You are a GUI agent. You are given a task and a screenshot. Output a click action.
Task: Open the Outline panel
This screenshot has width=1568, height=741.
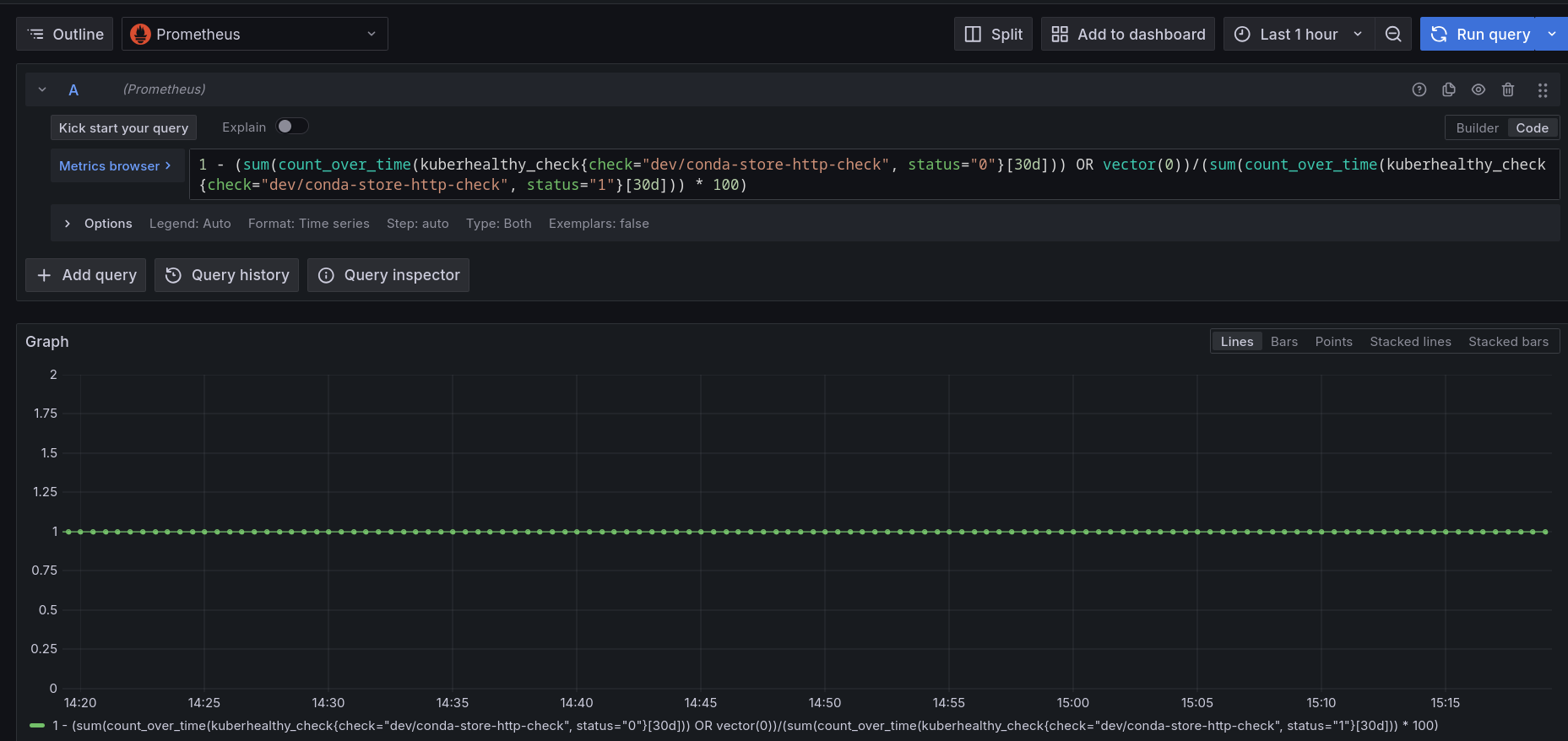64,34
